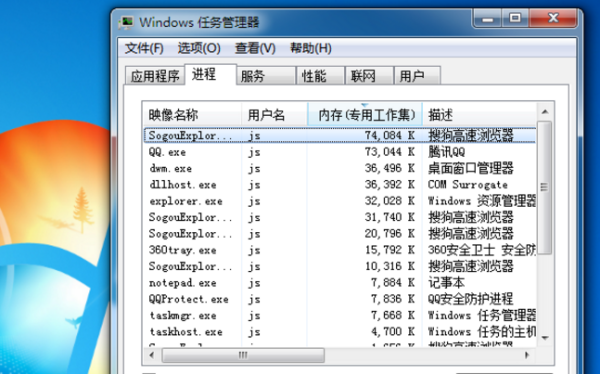Viewport: 600px width, 374px height.
Task: Select the 360tray.exe process
Action: click(x=340, y=250)
